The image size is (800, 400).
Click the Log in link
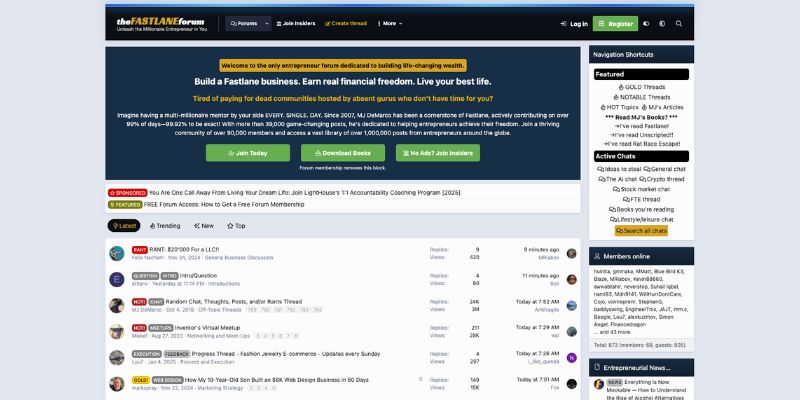coord(574,24)
